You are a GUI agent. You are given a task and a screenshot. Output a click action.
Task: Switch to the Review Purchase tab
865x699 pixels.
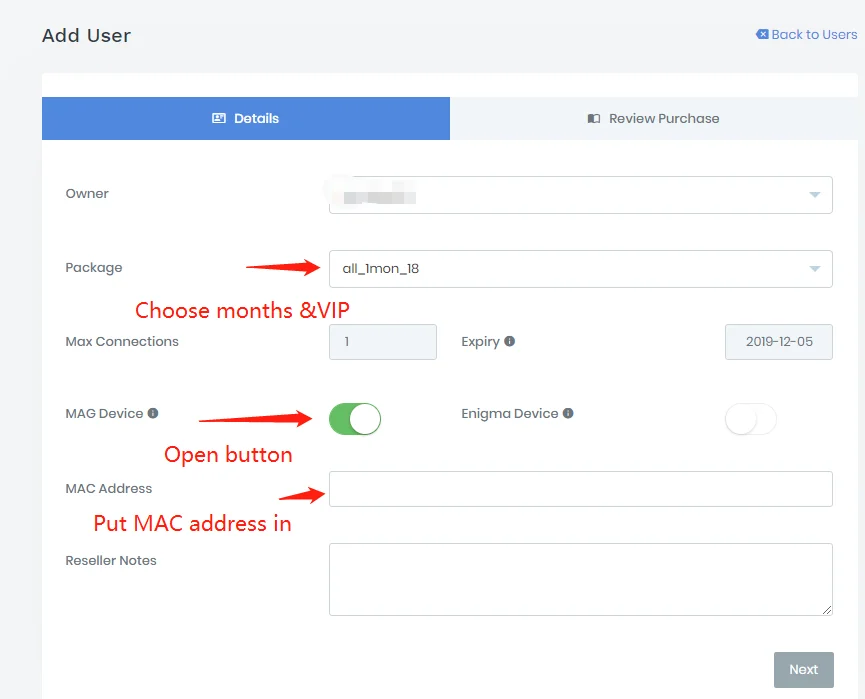654,119
